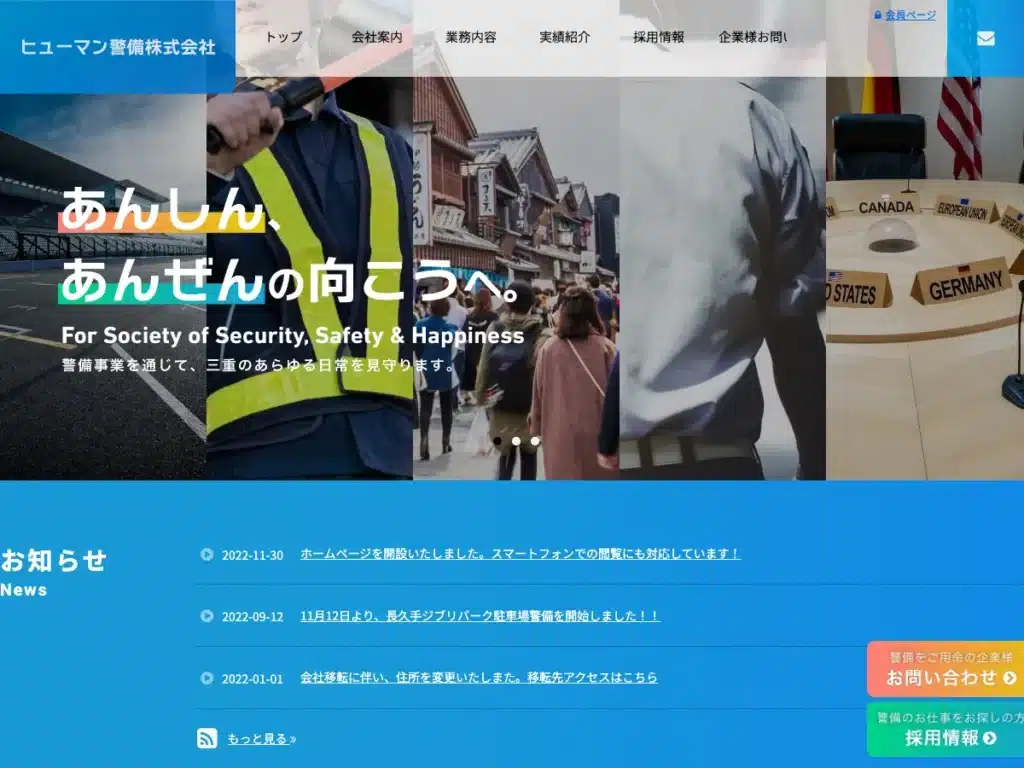Click the orange お問い合わせ floating button
The height and width of the screenshot is (768, 1024).
tap(946, 669)
